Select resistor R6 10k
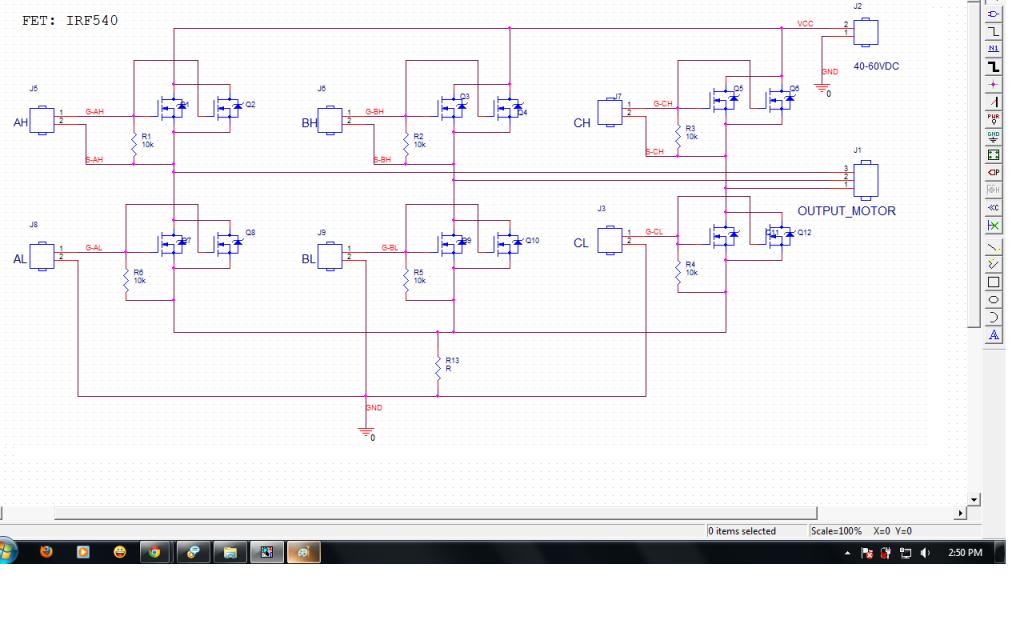Viewport: 1024px width, 640px height. 126,280
